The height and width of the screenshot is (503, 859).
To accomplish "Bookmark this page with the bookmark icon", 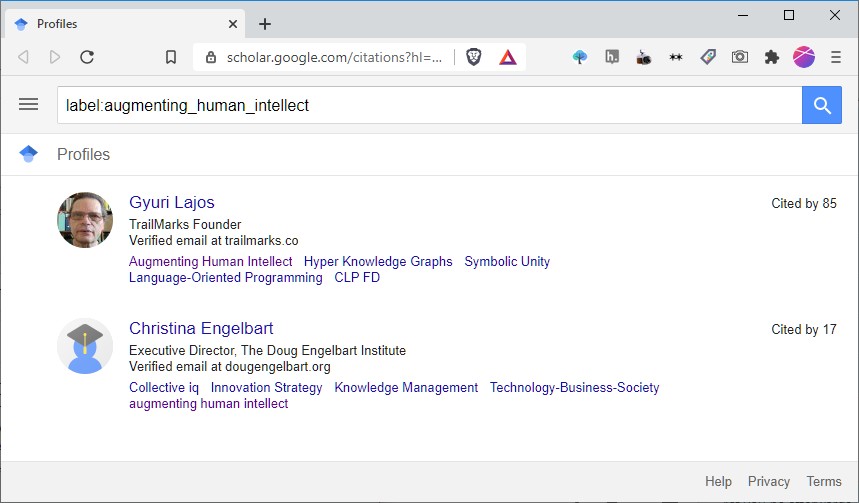I will [171, 57].
